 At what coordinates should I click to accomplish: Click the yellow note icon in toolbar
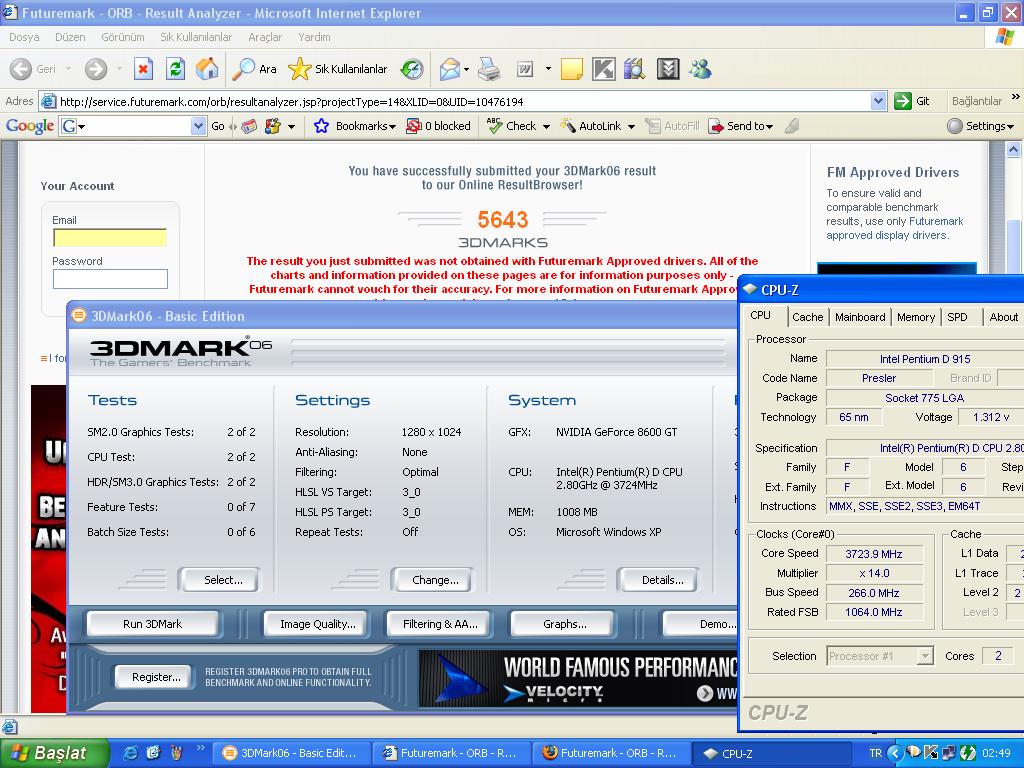tap(571, 69)
